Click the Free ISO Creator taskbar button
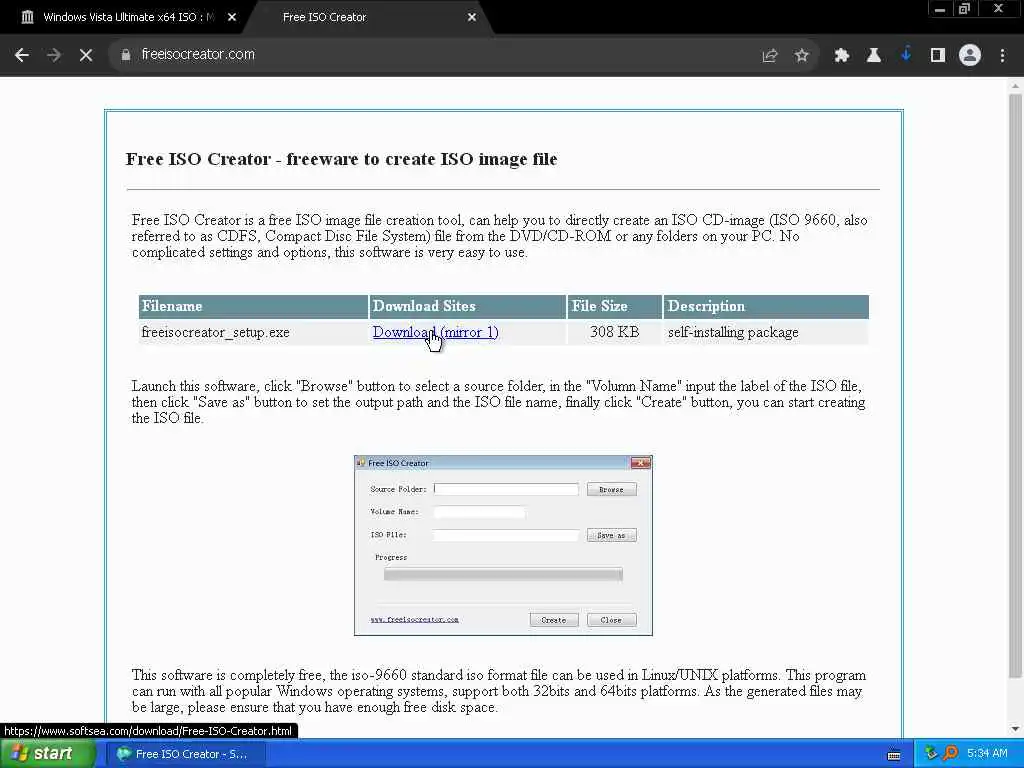This screenshot has width=1024, height=768. [x=185, y=754]
